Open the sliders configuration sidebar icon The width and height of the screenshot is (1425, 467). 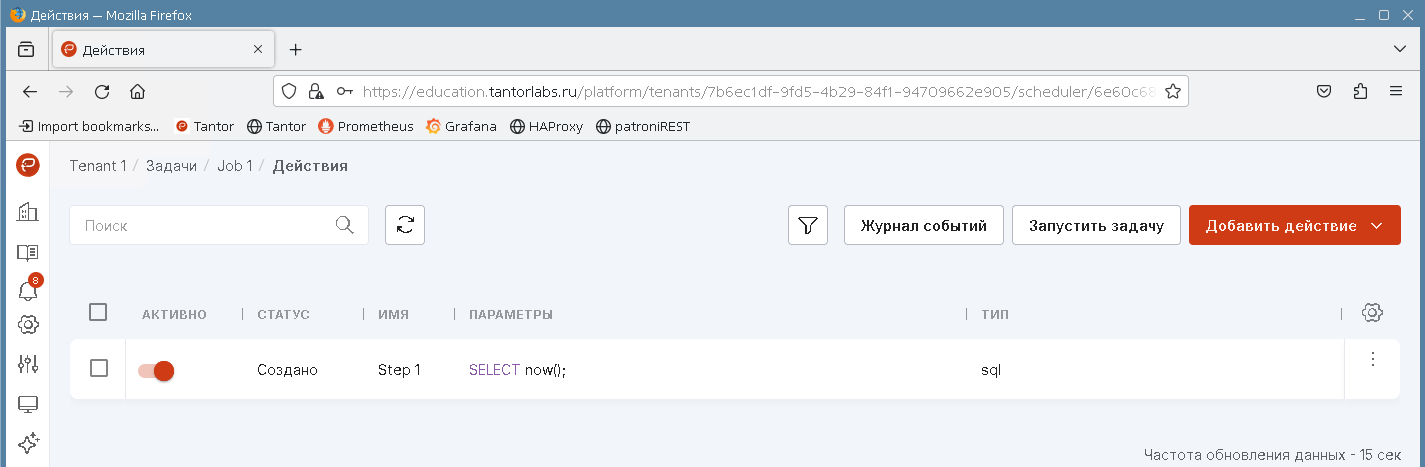pyautogui.click(x=28, y=364)
